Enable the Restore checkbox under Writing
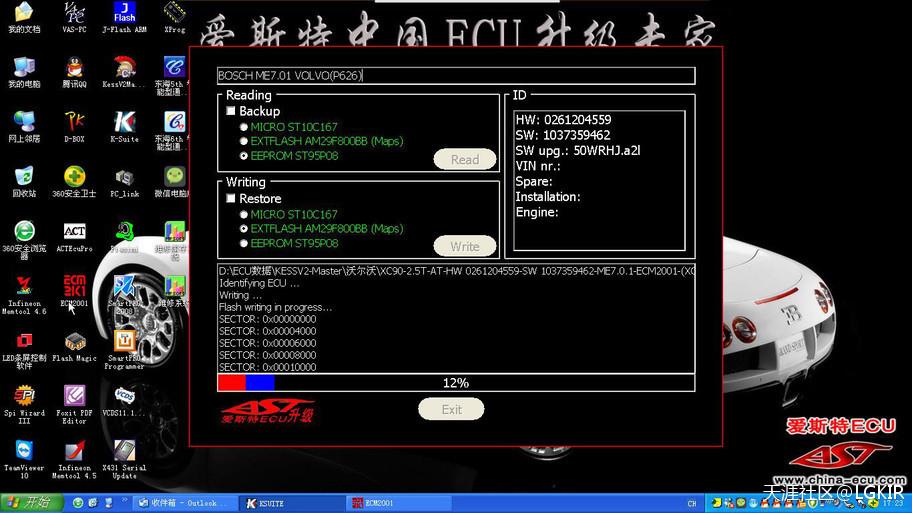The height and width of the screenshot is (513, 912). 231,198
